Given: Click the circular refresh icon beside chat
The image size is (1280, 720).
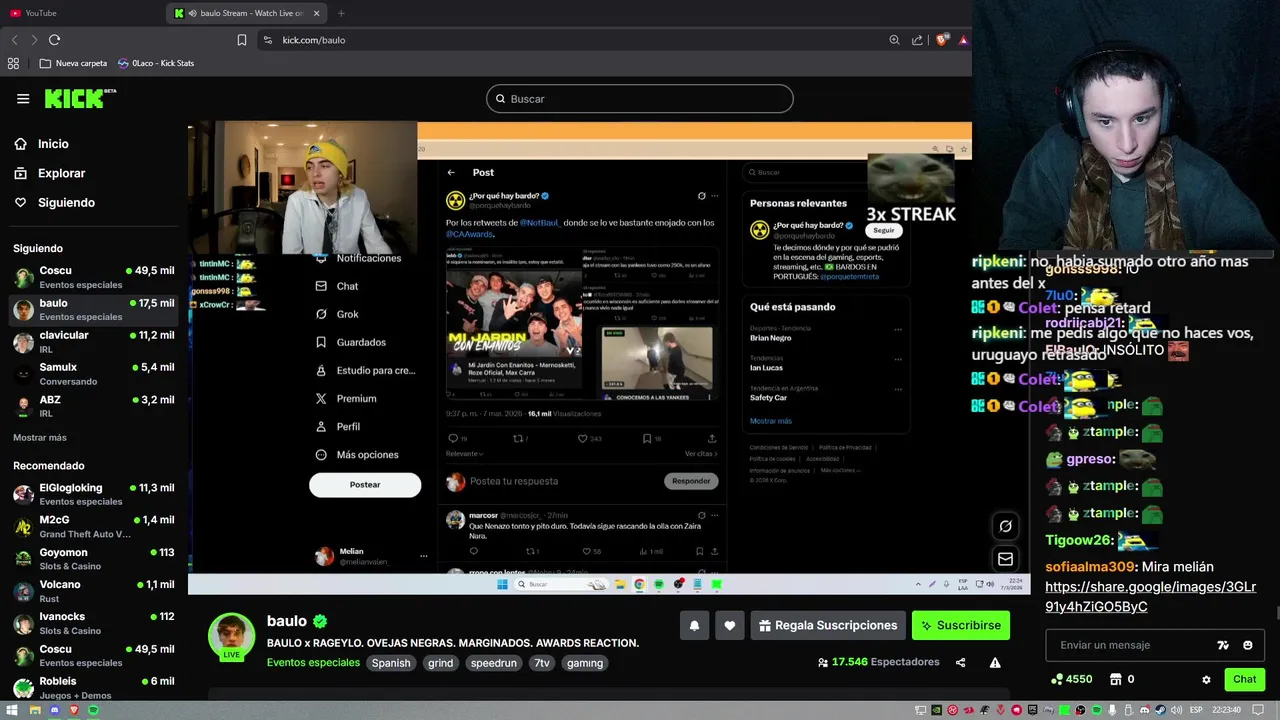Looking at the screenshot, I should coord(1006,526).
